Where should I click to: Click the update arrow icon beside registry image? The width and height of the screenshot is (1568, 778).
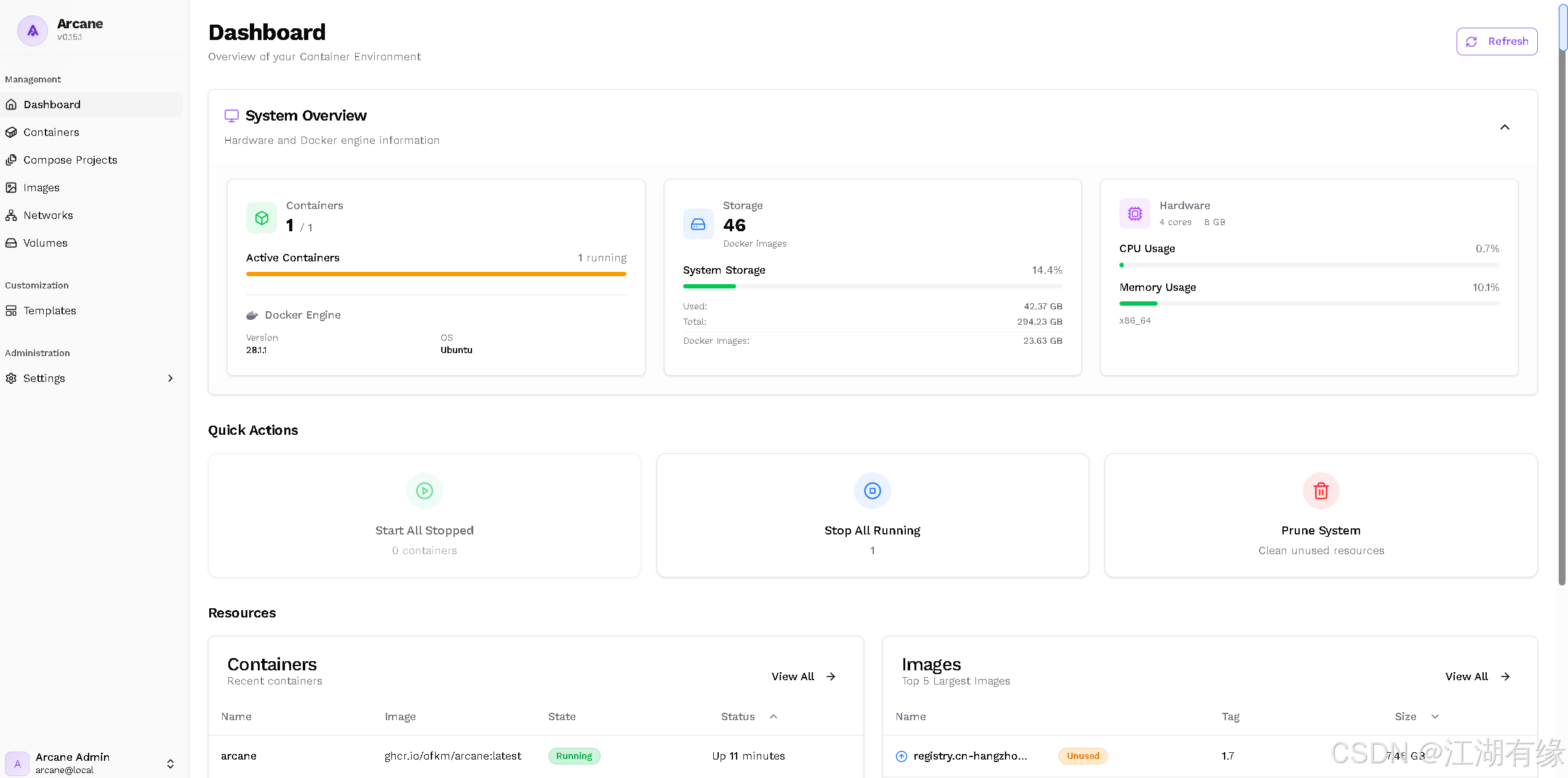(902, 756)
